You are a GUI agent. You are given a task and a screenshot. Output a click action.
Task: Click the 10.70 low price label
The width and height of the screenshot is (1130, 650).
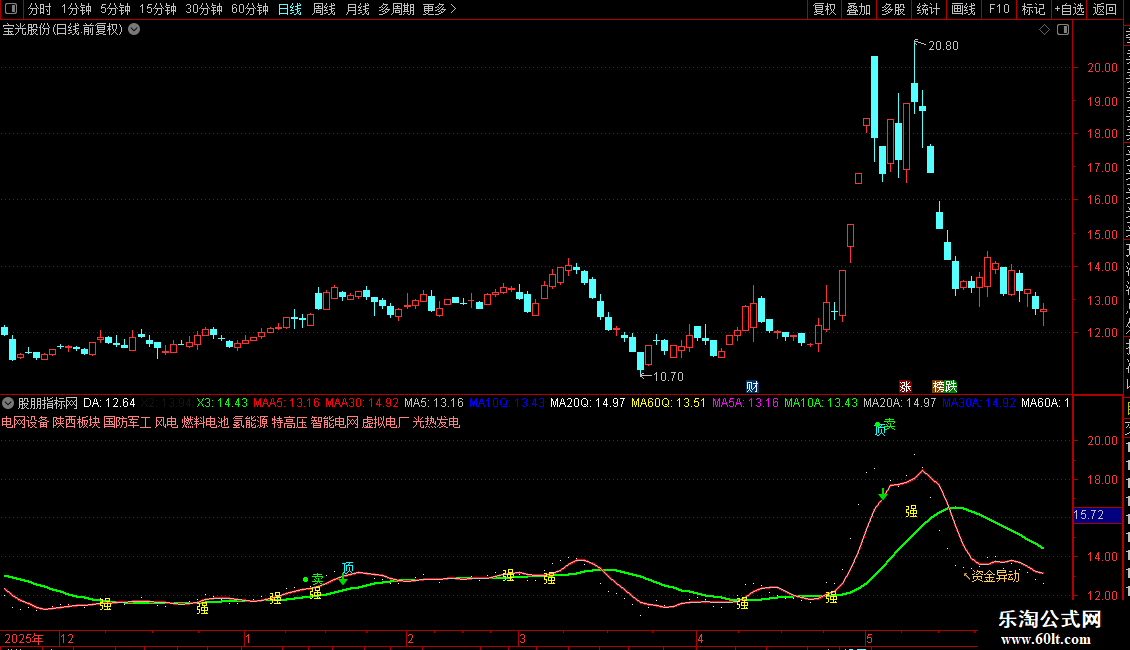coord(668,377)
